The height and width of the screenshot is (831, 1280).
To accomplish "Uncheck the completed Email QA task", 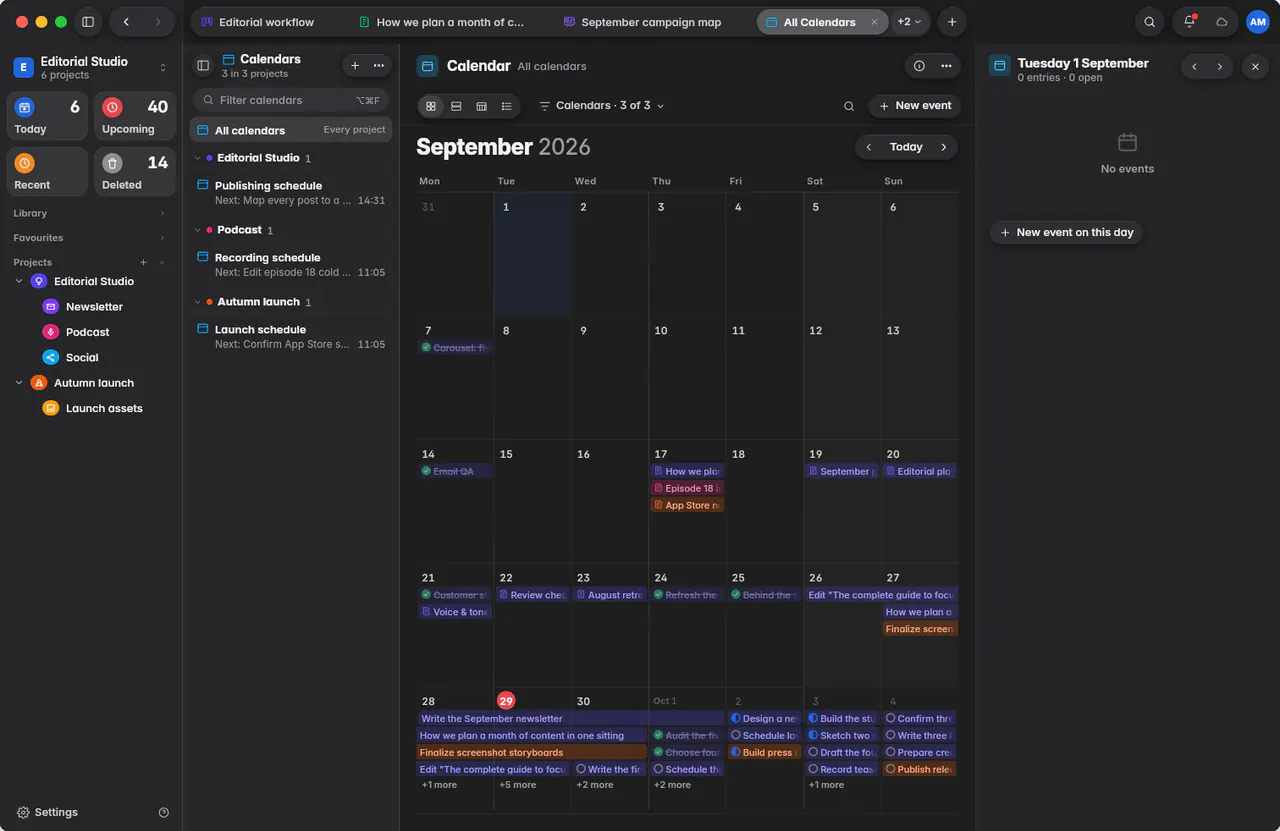I will pos(426,471).
